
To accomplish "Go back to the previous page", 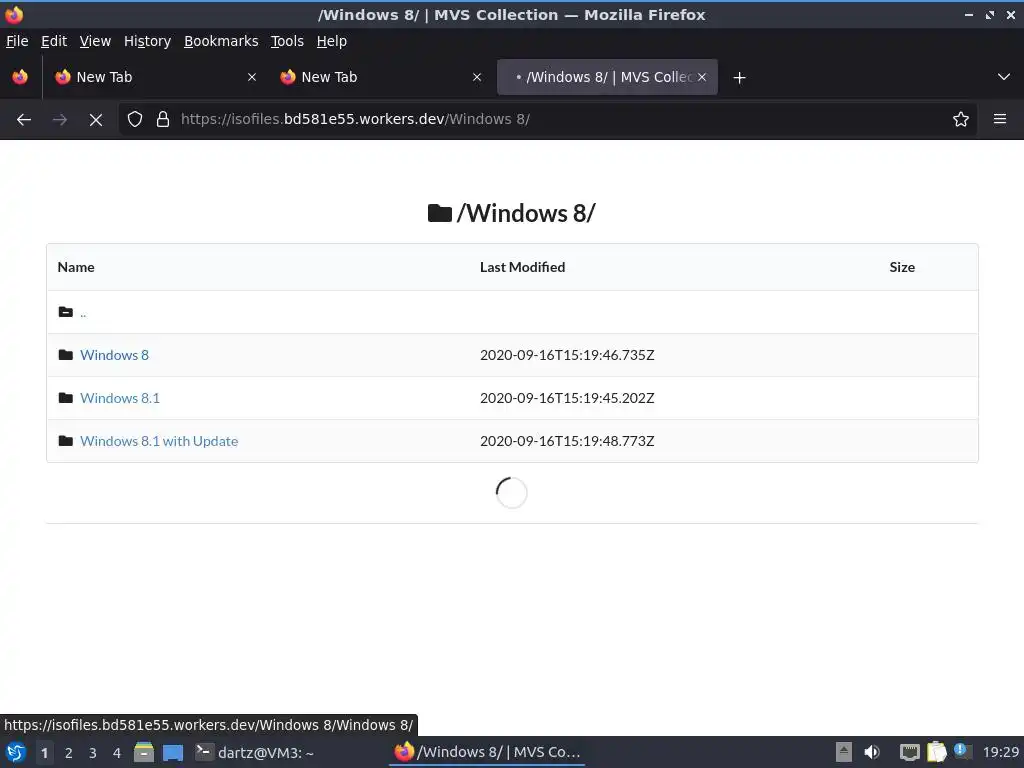I will (x=24, y=120).
